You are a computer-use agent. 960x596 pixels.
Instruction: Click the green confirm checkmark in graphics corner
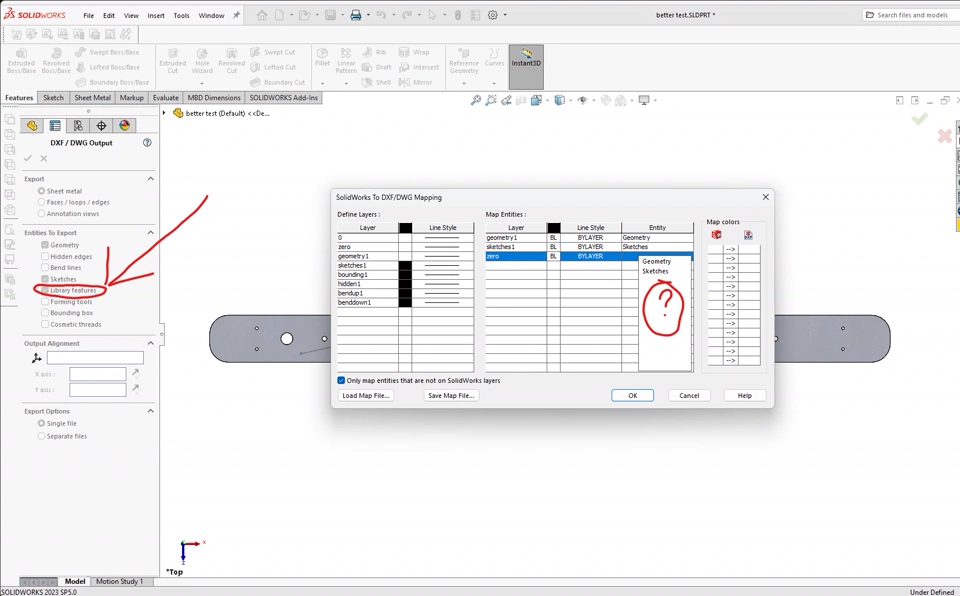(920, 119)
